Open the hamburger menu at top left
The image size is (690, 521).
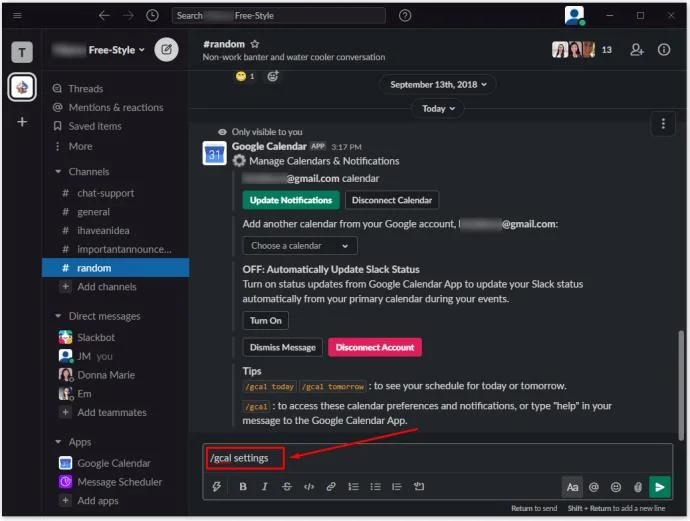(17, 15)
